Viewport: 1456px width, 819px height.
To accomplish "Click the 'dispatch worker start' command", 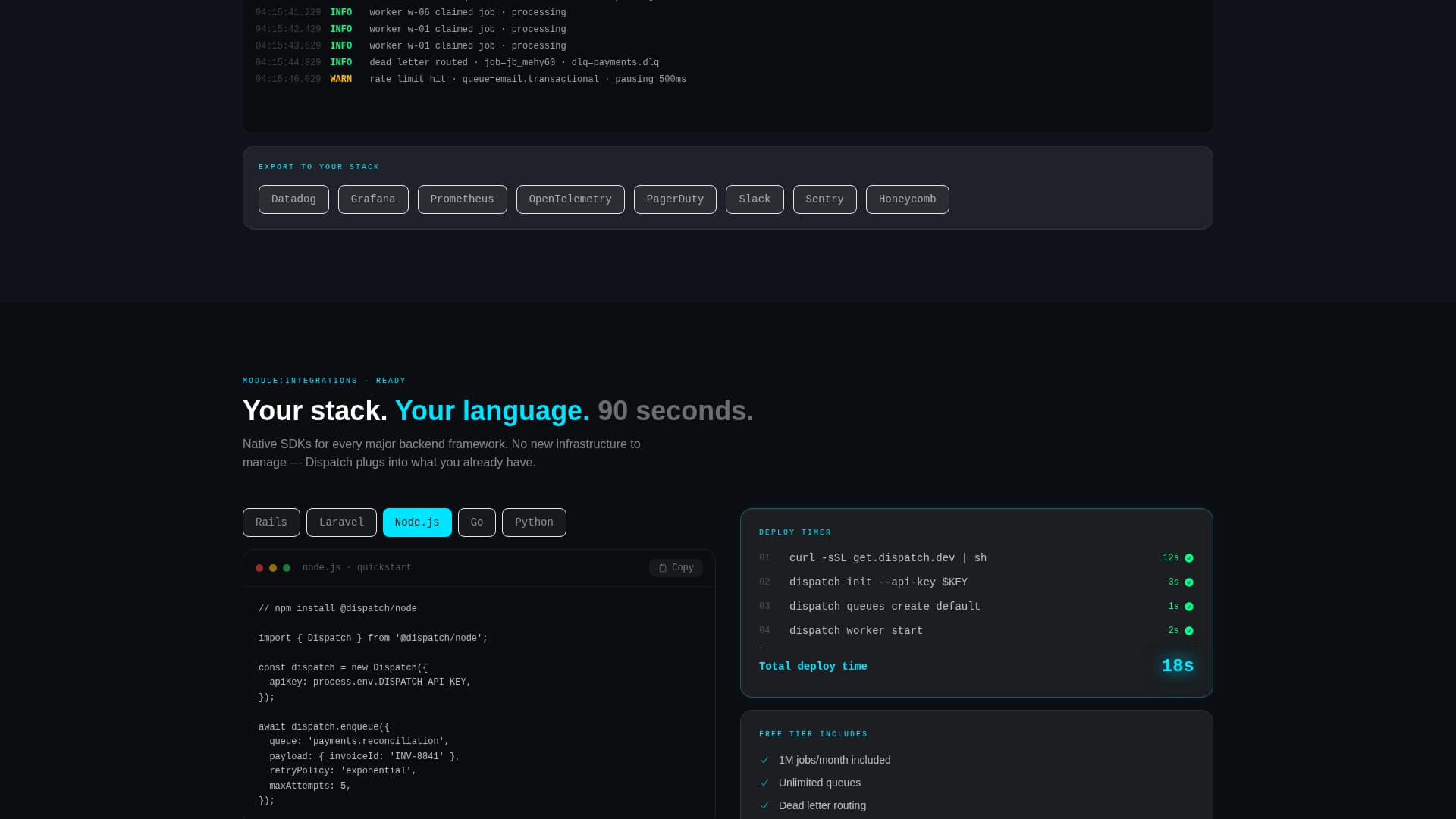I will [x=856, y=631].
